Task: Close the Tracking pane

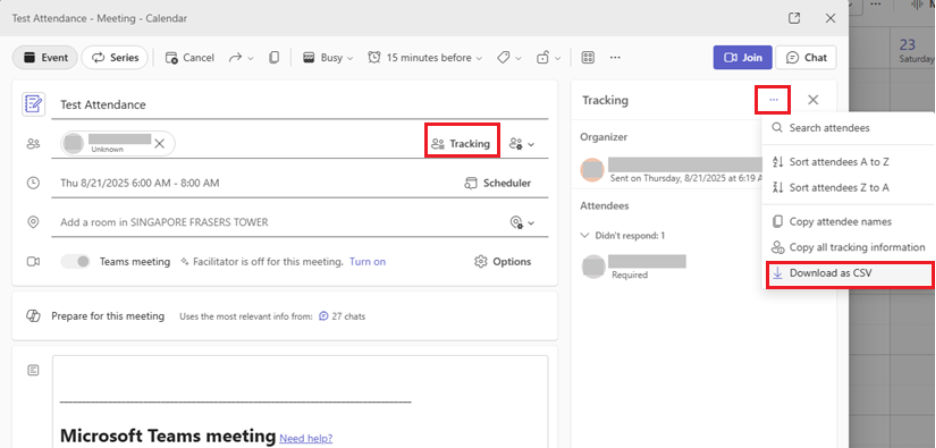Action: coord(813,100)
